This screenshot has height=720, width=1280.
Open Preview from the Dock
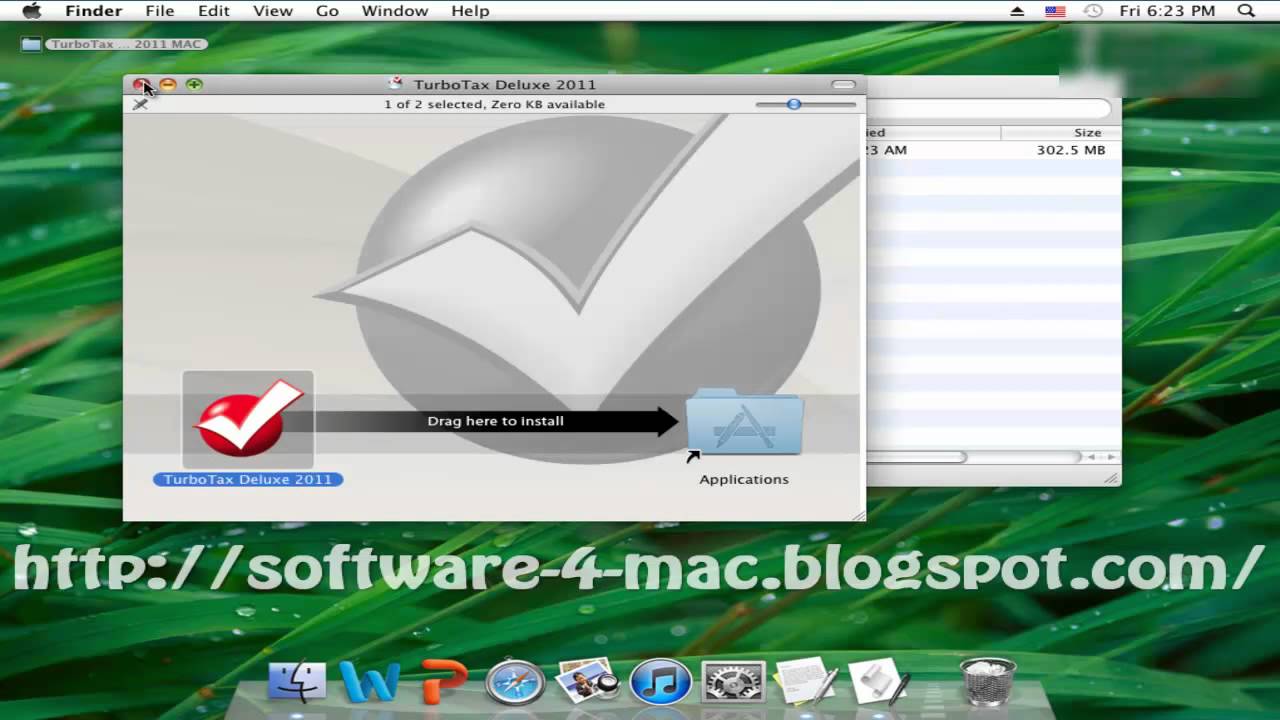pos(587,681)
